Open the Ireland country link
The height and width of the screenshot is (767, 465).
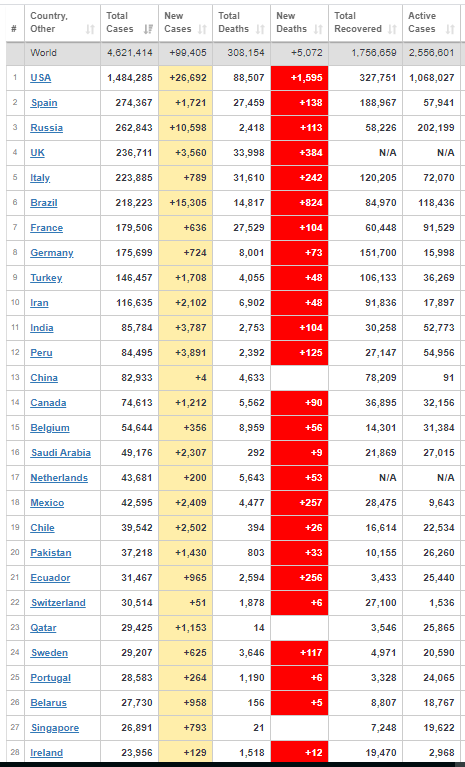tap(46, 753)
